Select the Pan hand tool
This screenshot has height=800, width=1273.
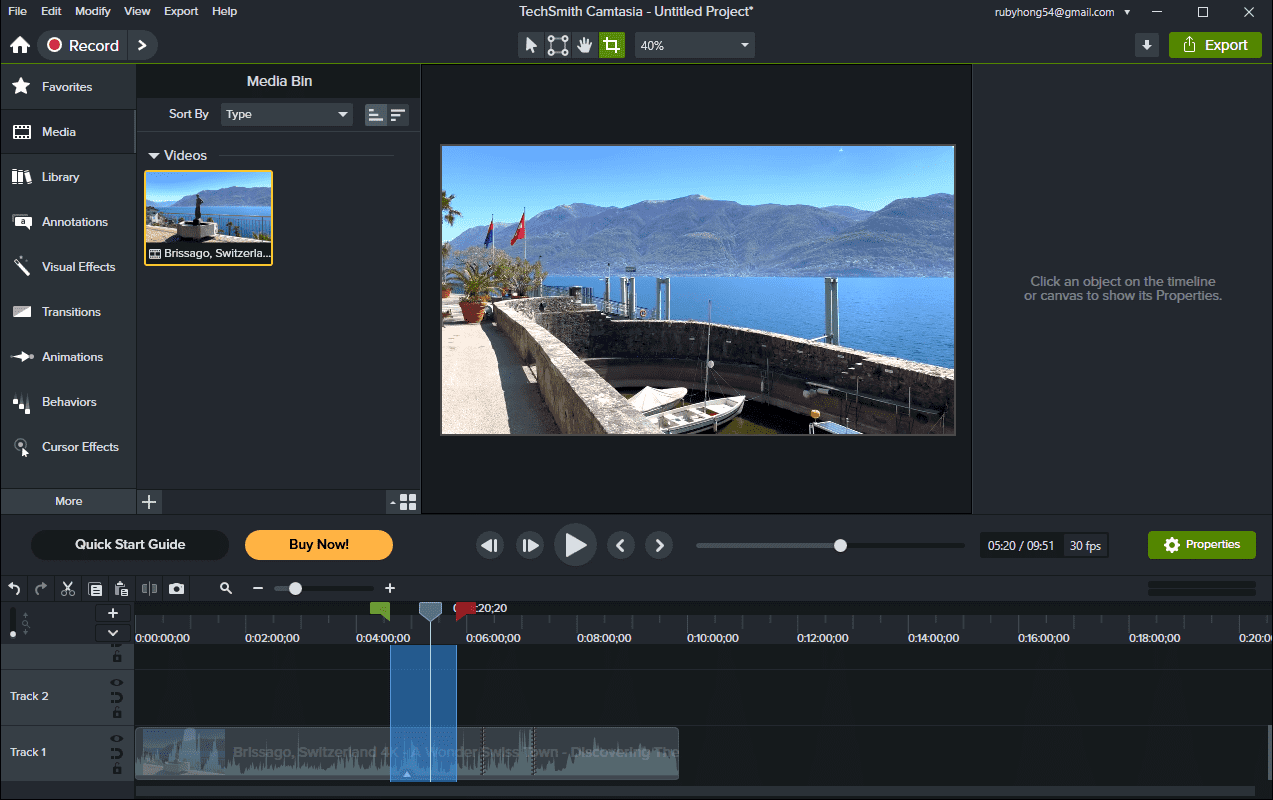[585, 45]
